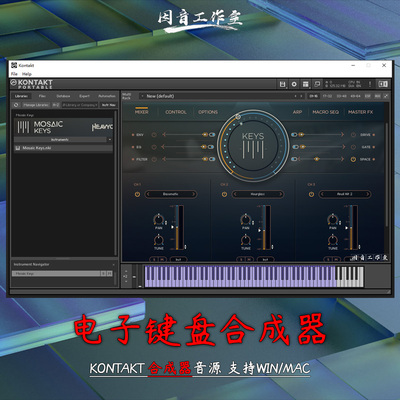Viewport: 400px width, 400px height.
Task: Toggle the CH 2 power button
Action: tap(224, 194)
